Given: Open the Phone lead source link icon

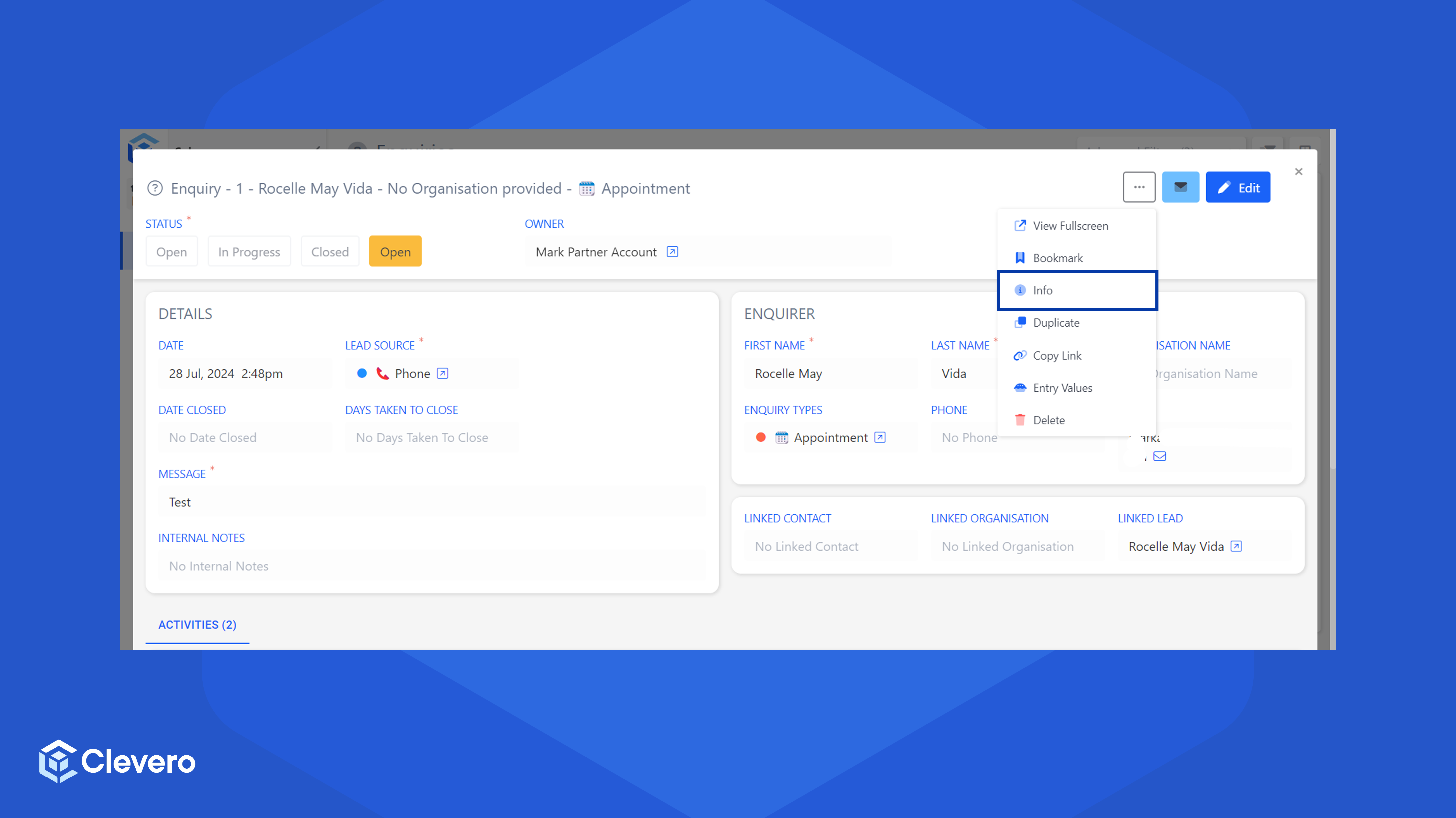Looking at the screenshot, I should point(443,373).
